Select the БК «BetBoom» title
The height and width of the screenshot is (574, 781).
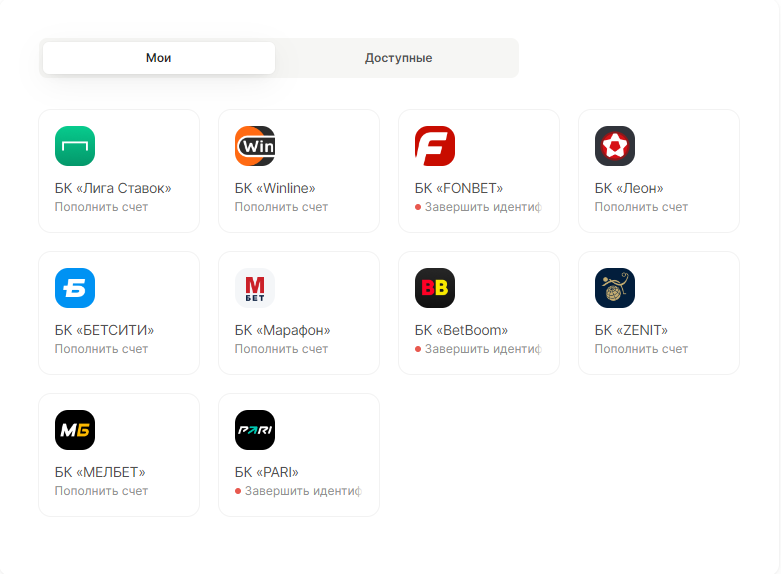[x=461, y=330]
